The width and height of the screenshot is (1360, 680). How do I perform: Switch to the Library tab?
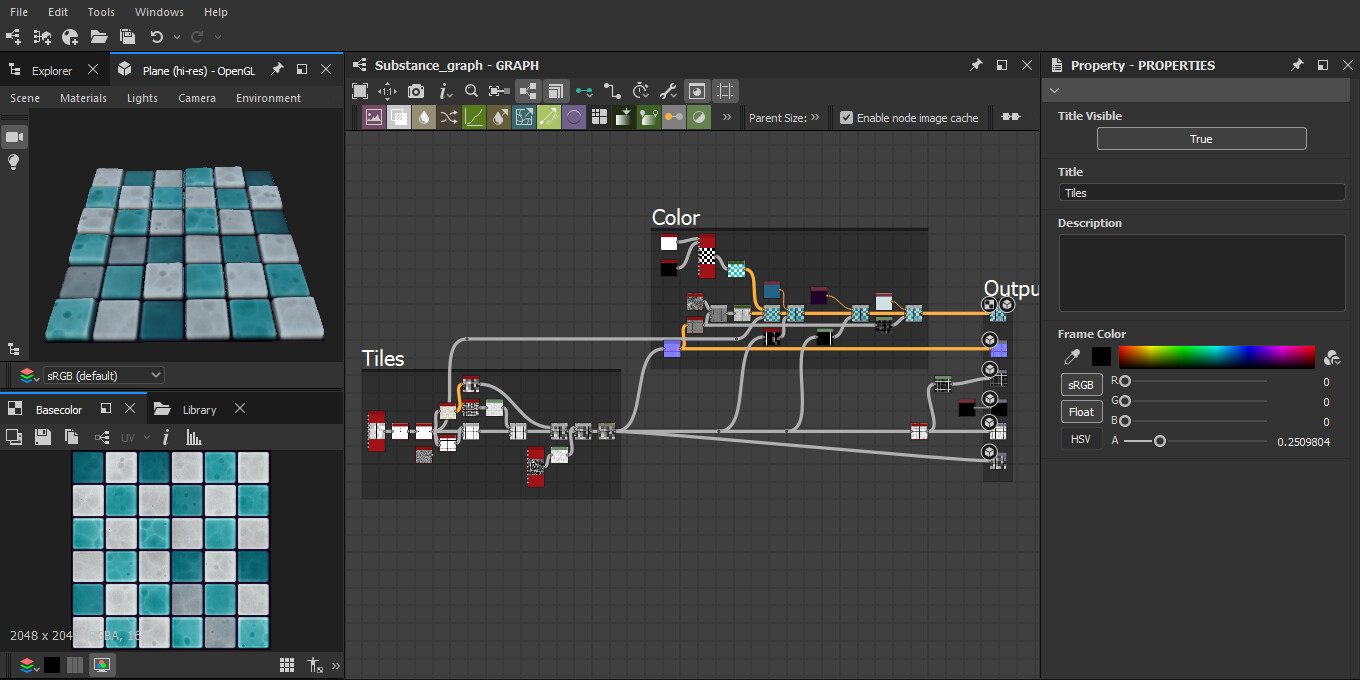(199, 409)
